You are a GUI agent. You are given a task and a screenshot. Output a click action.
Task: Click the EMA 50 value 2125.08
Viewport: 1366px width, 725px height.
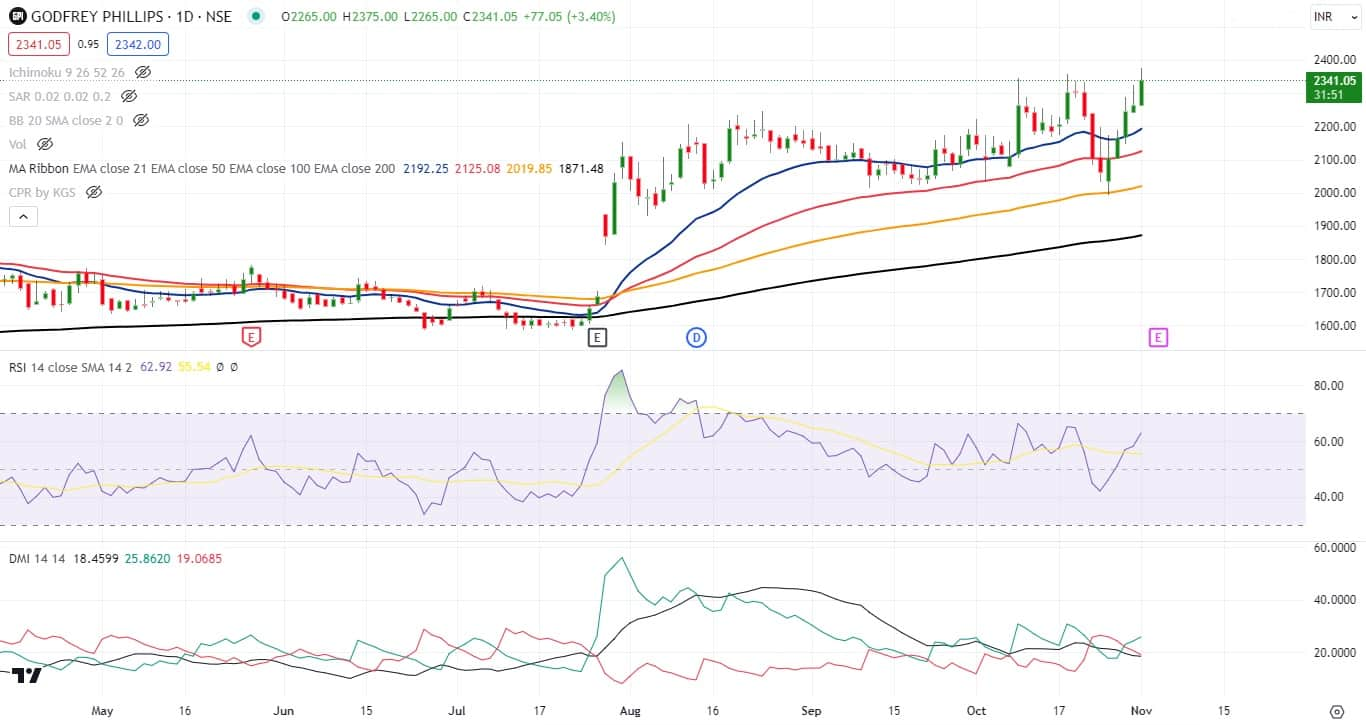[477, 168]
